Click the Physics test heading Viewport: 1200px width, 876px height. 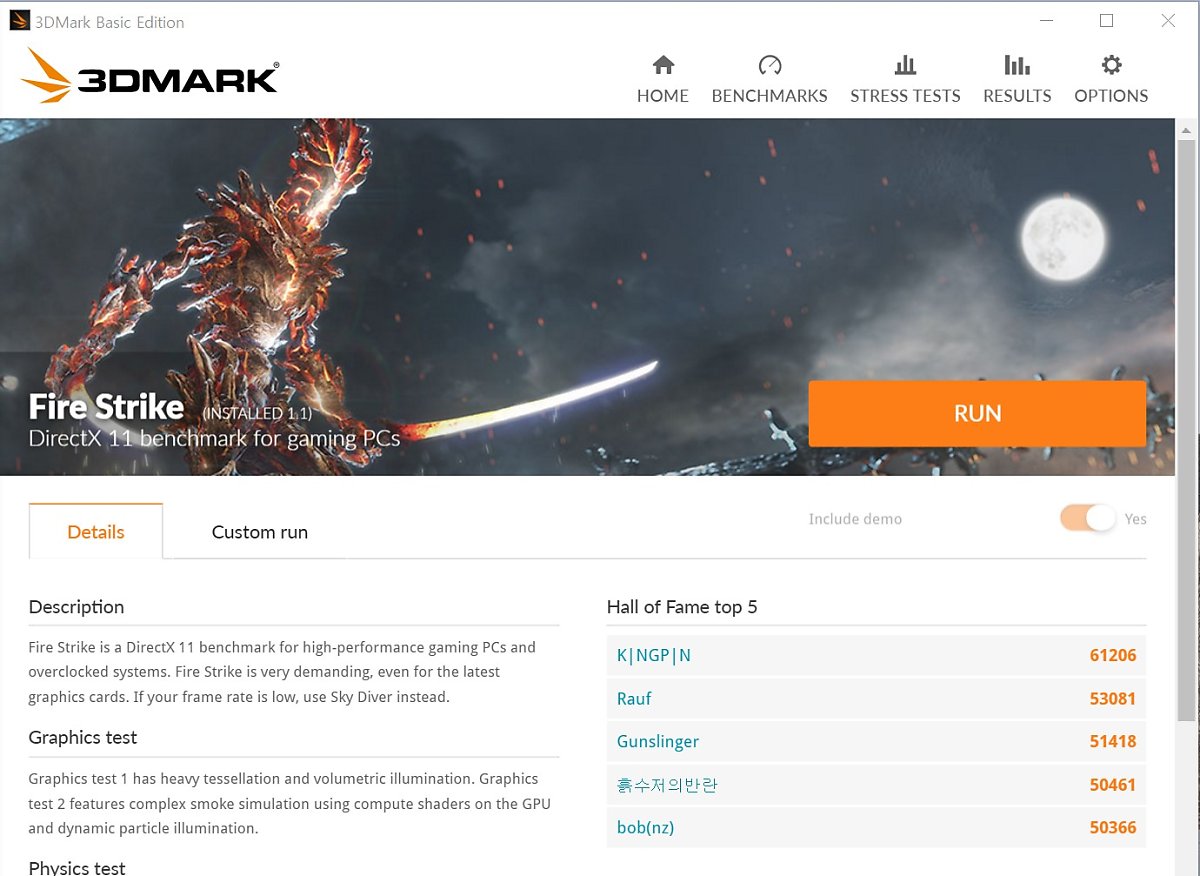pos(77,867)
